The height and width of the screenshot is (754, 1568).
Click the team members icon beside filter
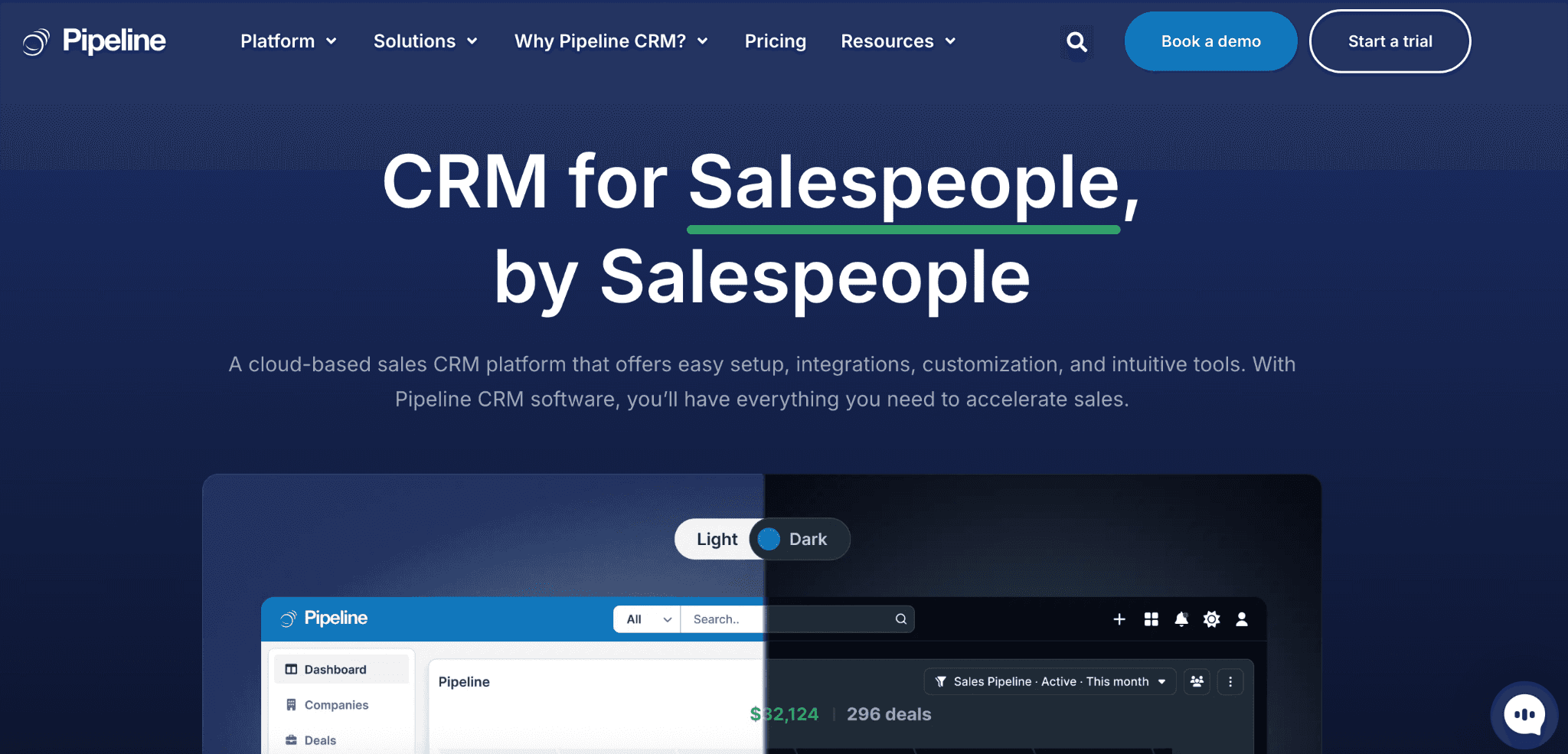[x=1197, y=681]
